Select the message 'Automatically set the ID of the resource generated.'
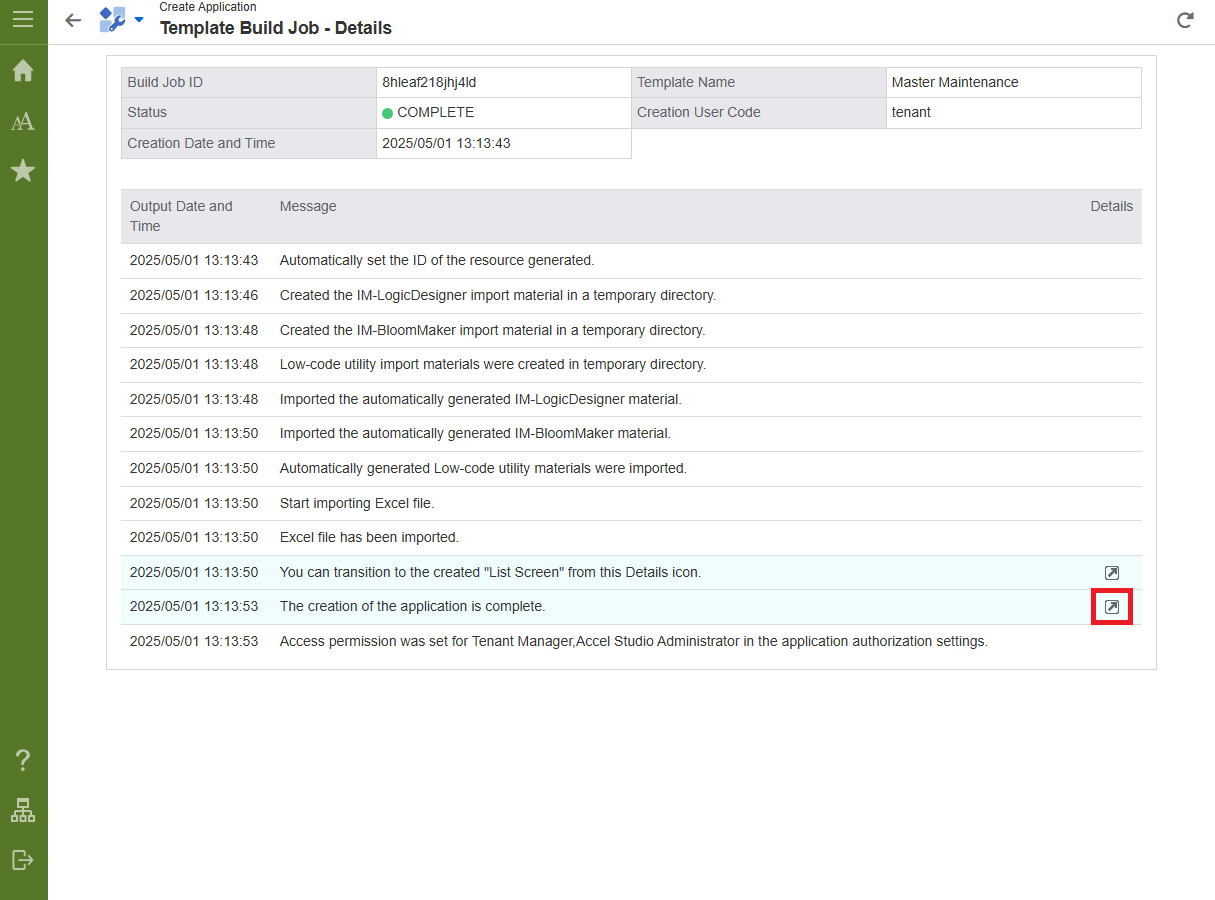 point(437,260)
